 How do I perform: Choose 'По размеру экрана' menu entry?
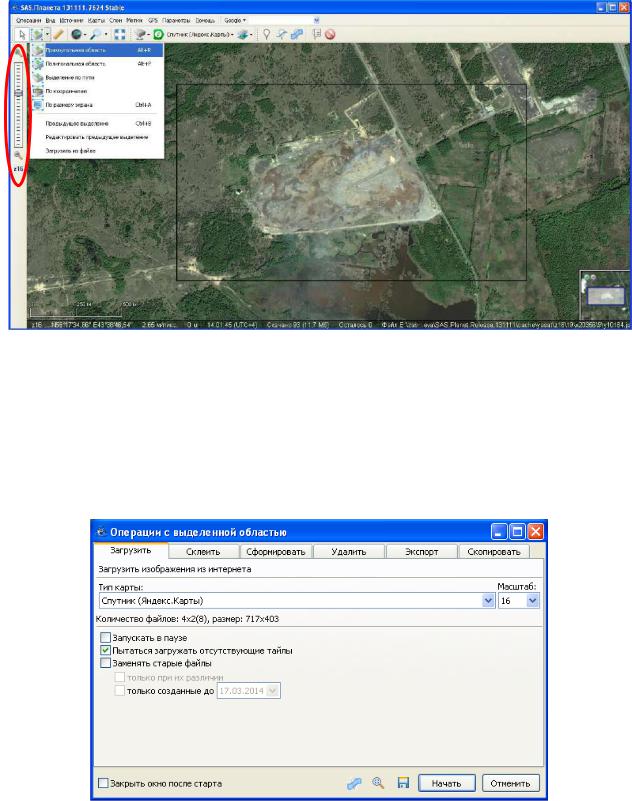[97, 105]
